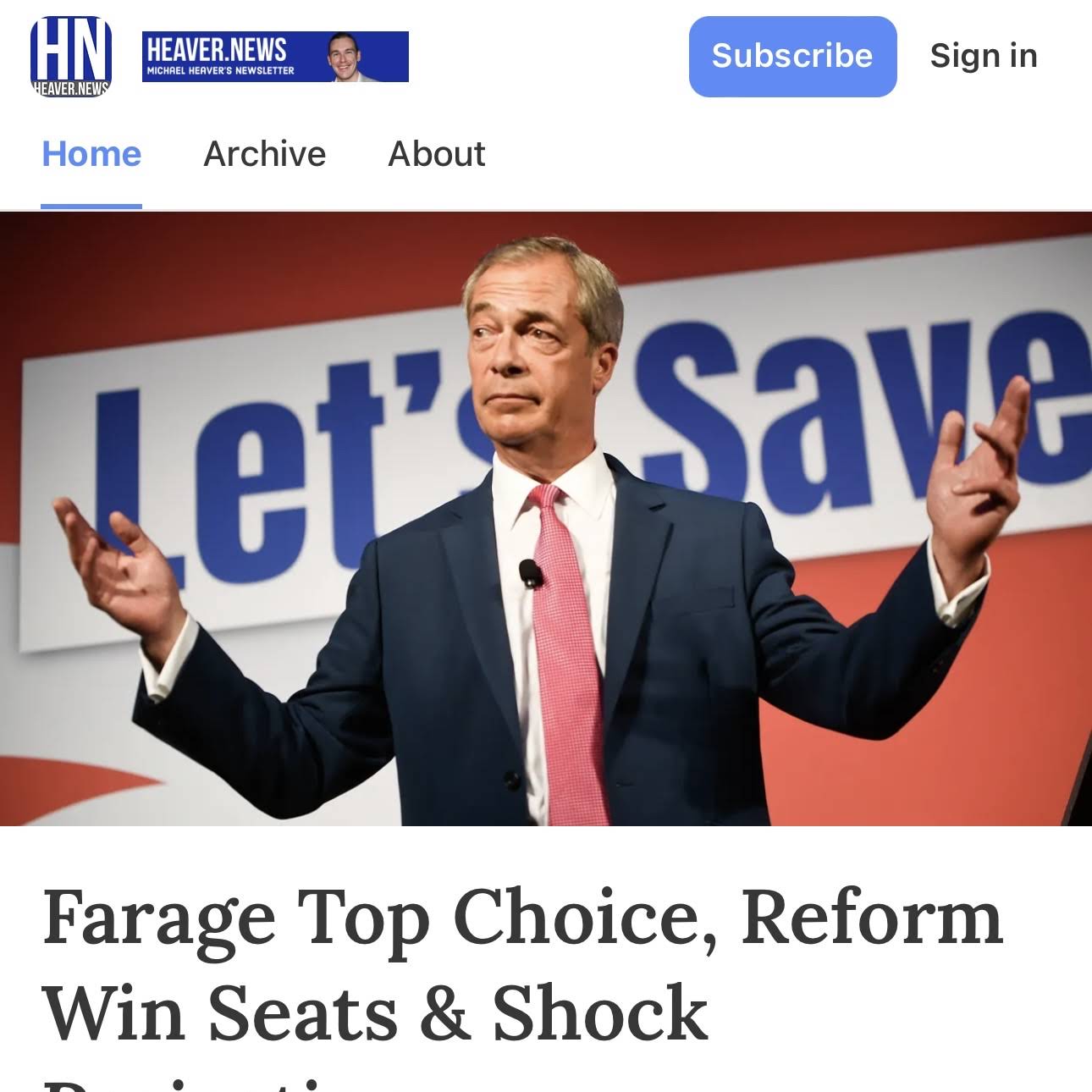Click the HEAVER.NEWS wordmark in the banner
Screen dimensions: 1092x1092
[x=217, y=49]
